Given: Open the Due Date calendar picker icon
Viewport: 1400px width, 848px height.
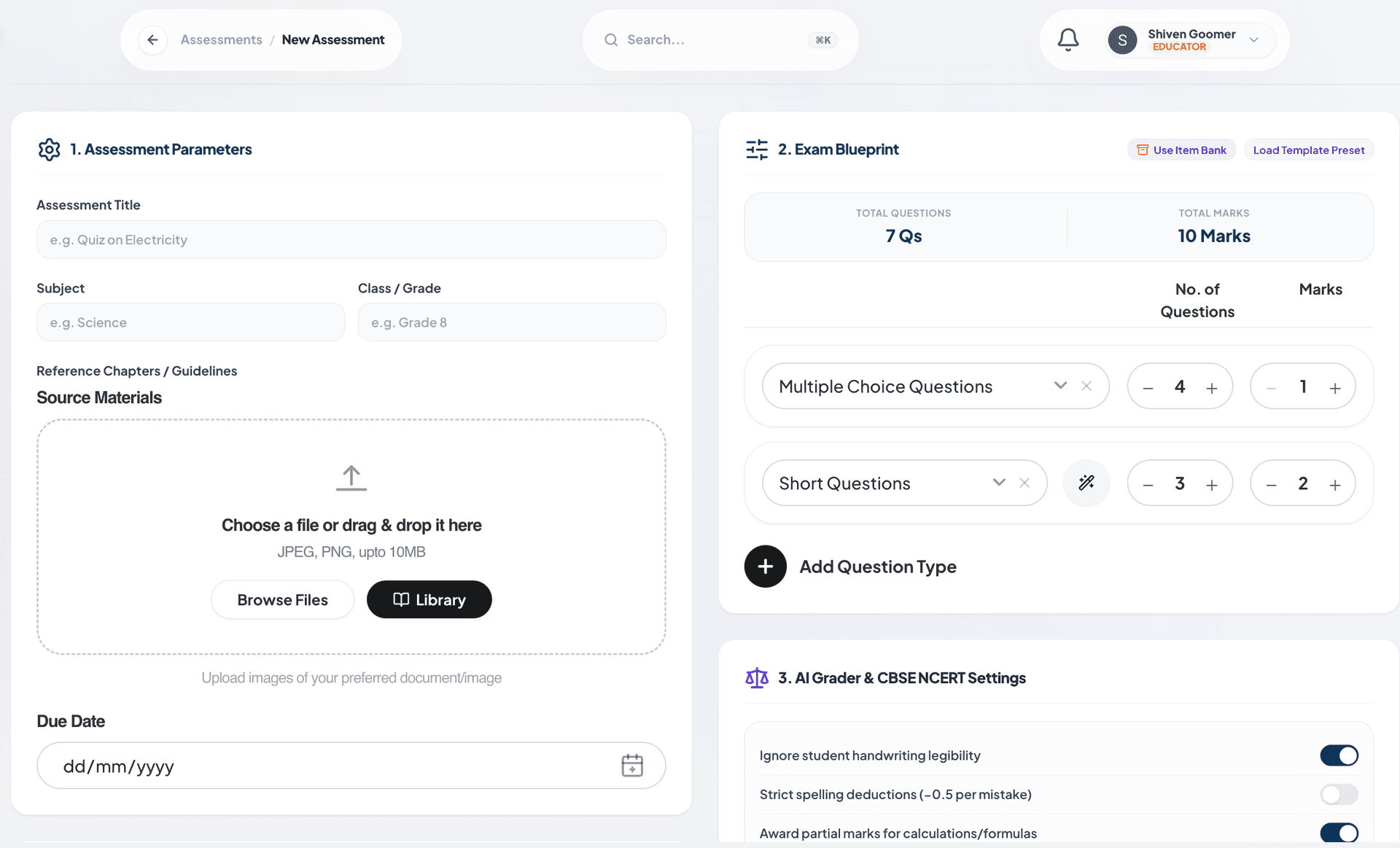Looking at the screenshot, I should tap(632, 766).
